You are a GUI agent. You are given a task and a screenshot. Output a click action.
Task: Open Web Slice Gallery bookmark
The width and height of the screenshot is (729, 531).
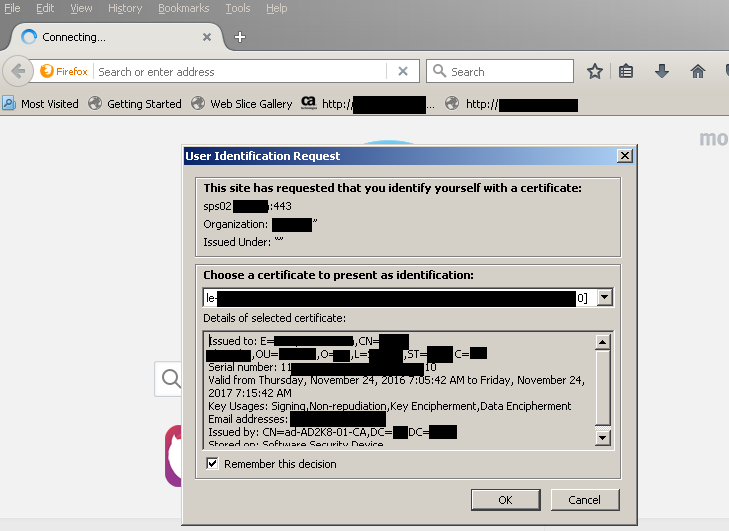pyautogui.click(x=242, y=104)
